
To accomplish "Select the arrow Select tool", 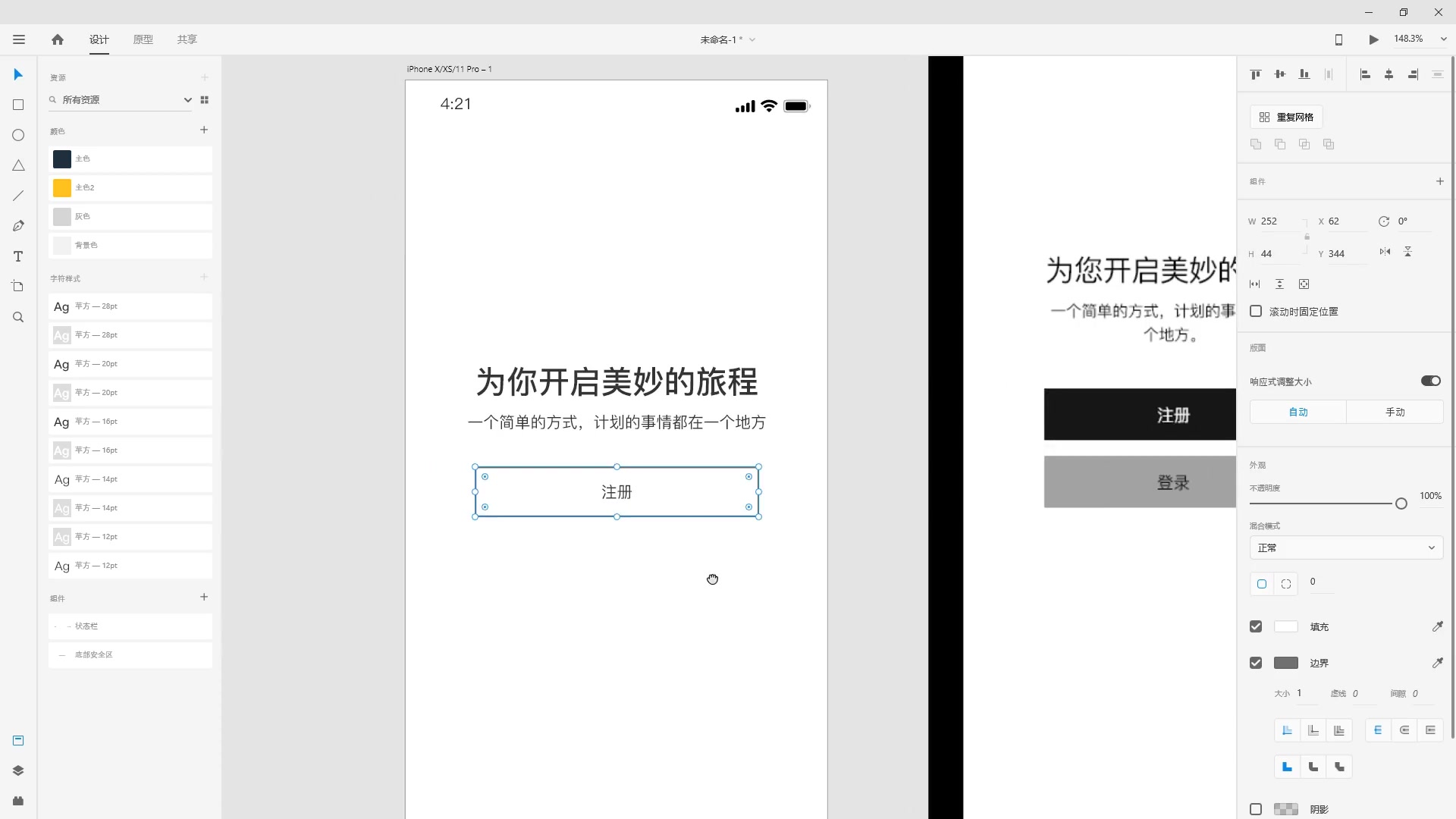I will tap(18, 74).
